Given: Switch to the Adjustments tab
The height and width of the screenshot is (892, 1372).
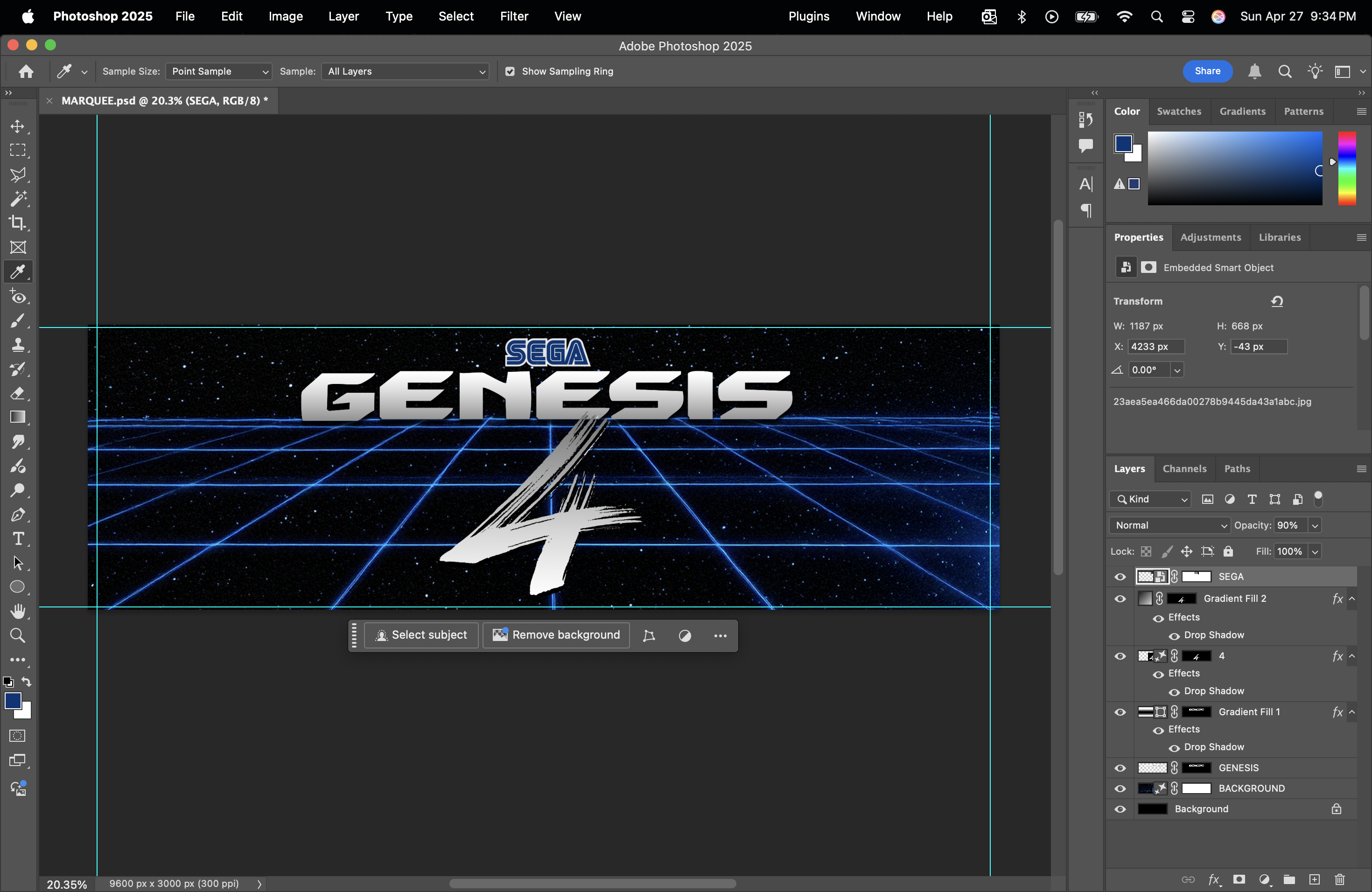Looking at the screenshot, I should tap(1211, 237).
